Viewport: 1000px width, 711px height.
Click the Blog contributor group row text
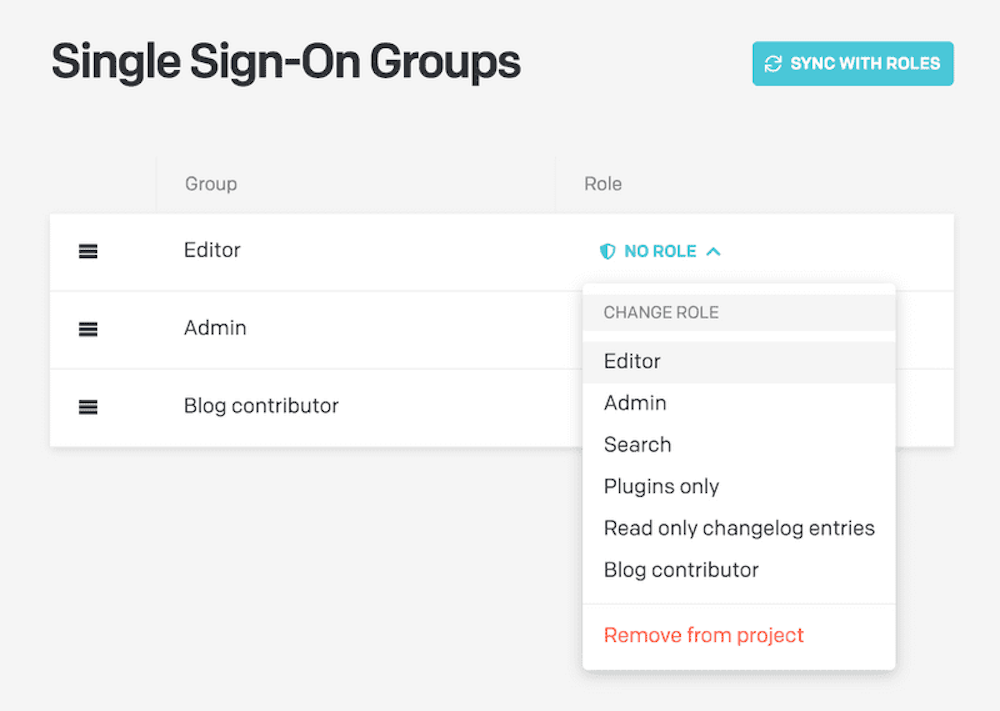click(x=261, y=406)
